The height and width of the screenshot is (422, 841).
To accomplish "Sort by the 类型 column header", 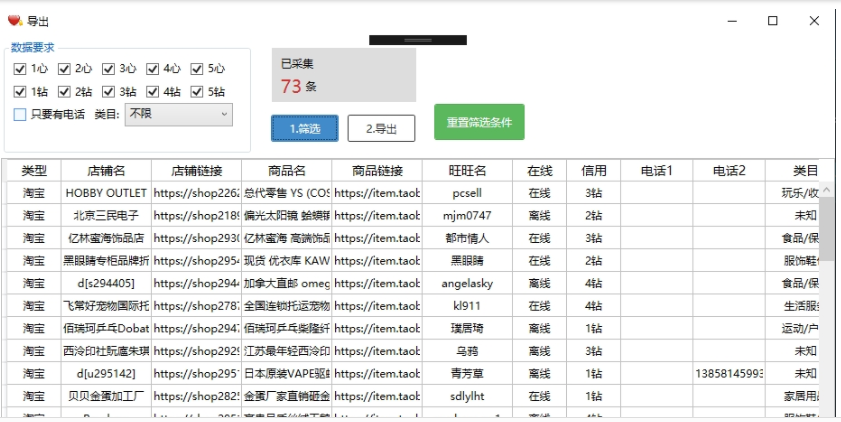I will point(34,171).
